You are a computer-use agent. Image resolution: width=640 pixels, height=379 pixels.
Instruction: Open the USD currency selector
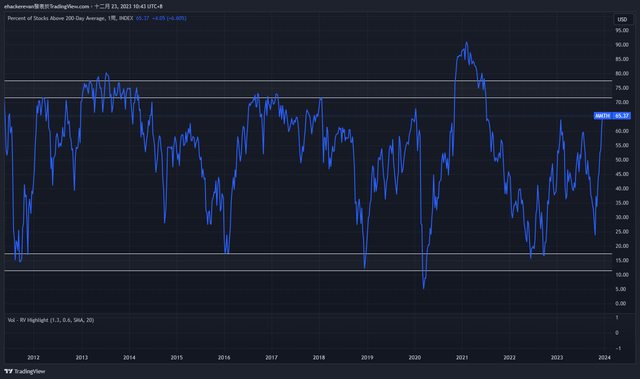coord(622,19)
